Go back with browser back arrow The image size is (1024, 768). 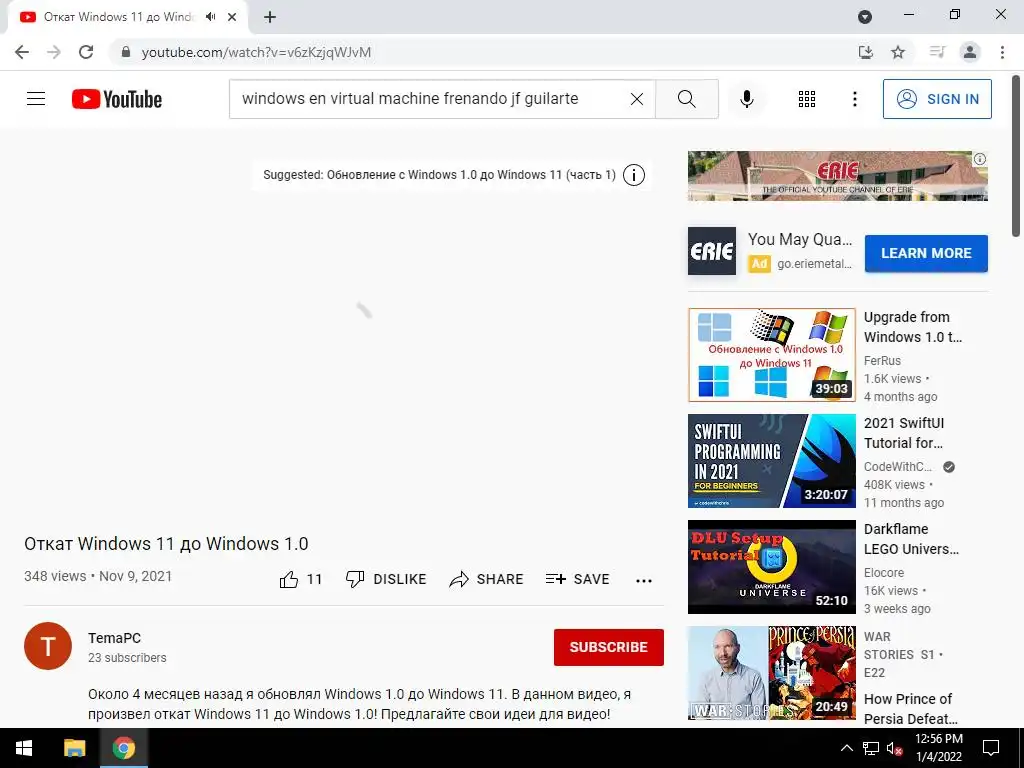[22, 52]
